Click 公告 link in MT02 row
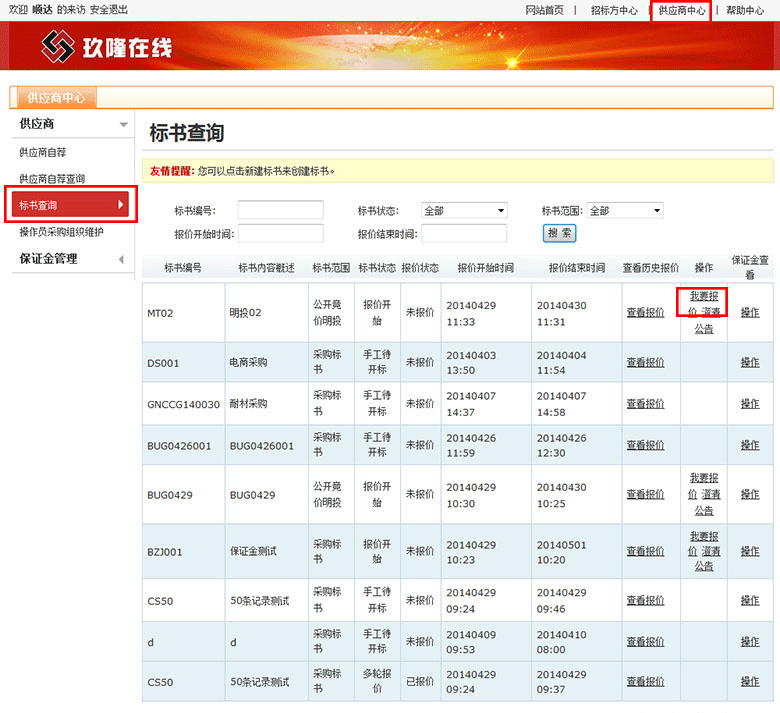Screen dimensions: 780x713 click(x=704, y=329)
